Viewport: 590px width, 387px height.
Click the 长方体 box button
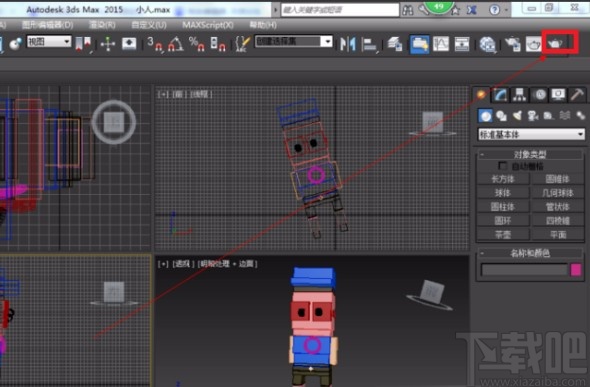(x=503, y=179)
